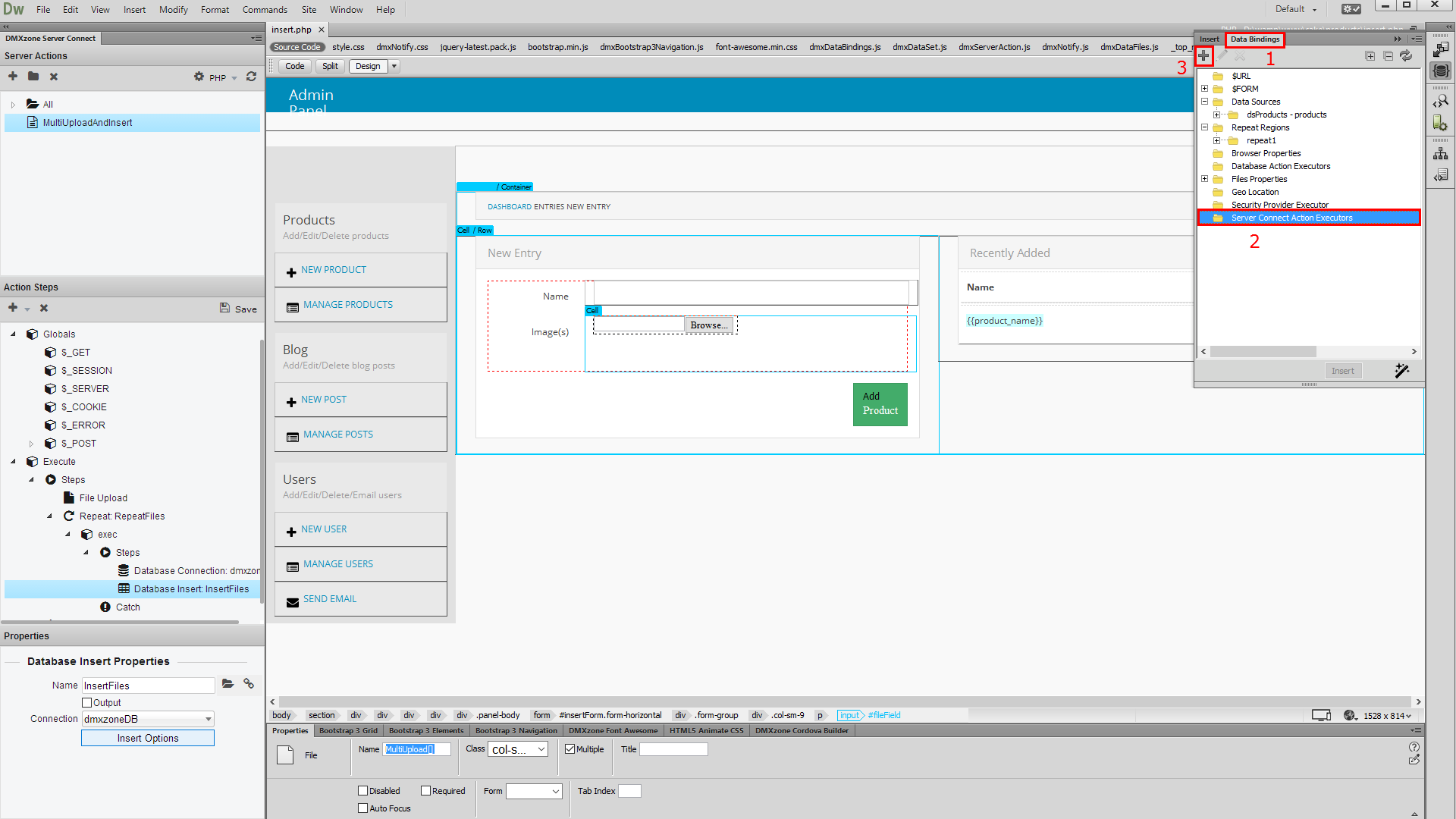This screenshot has height=819, width=1456.
Task: Collapse the Data Sources node
Action: coord(1205,102)
